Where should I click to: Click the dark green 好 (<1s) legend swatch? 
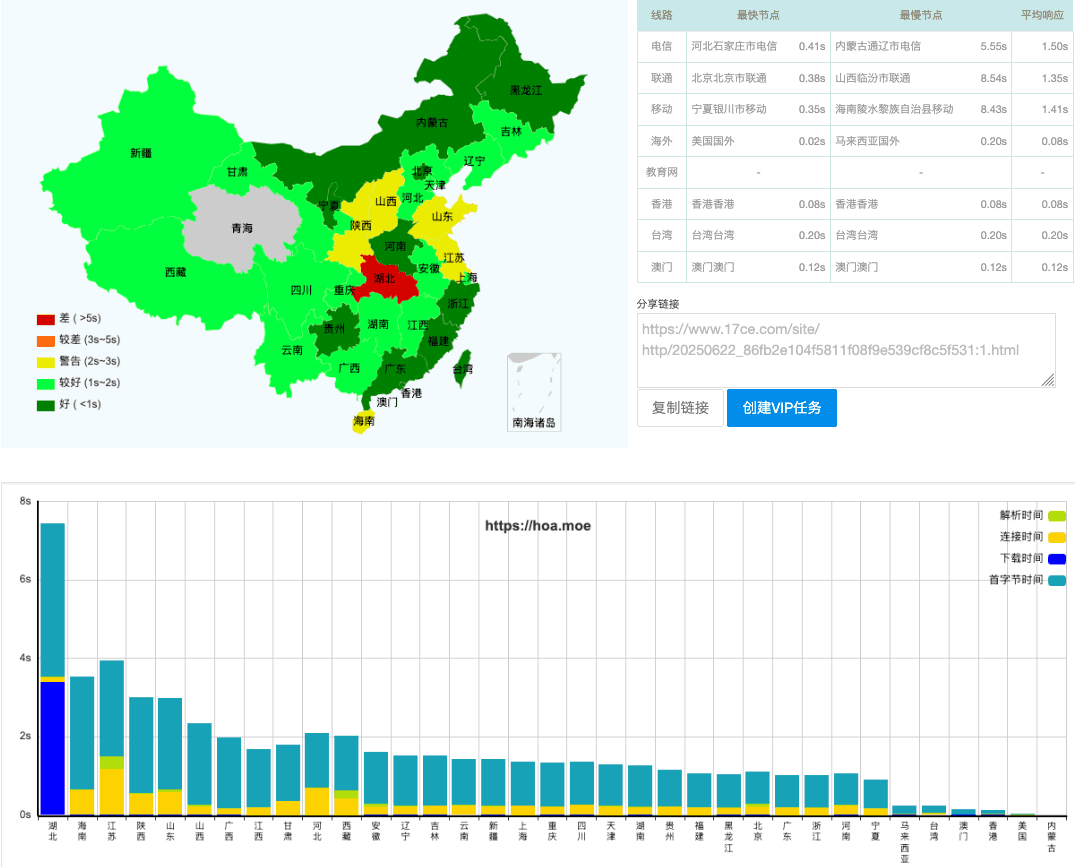pyautogui.click(x=45, y=405)
